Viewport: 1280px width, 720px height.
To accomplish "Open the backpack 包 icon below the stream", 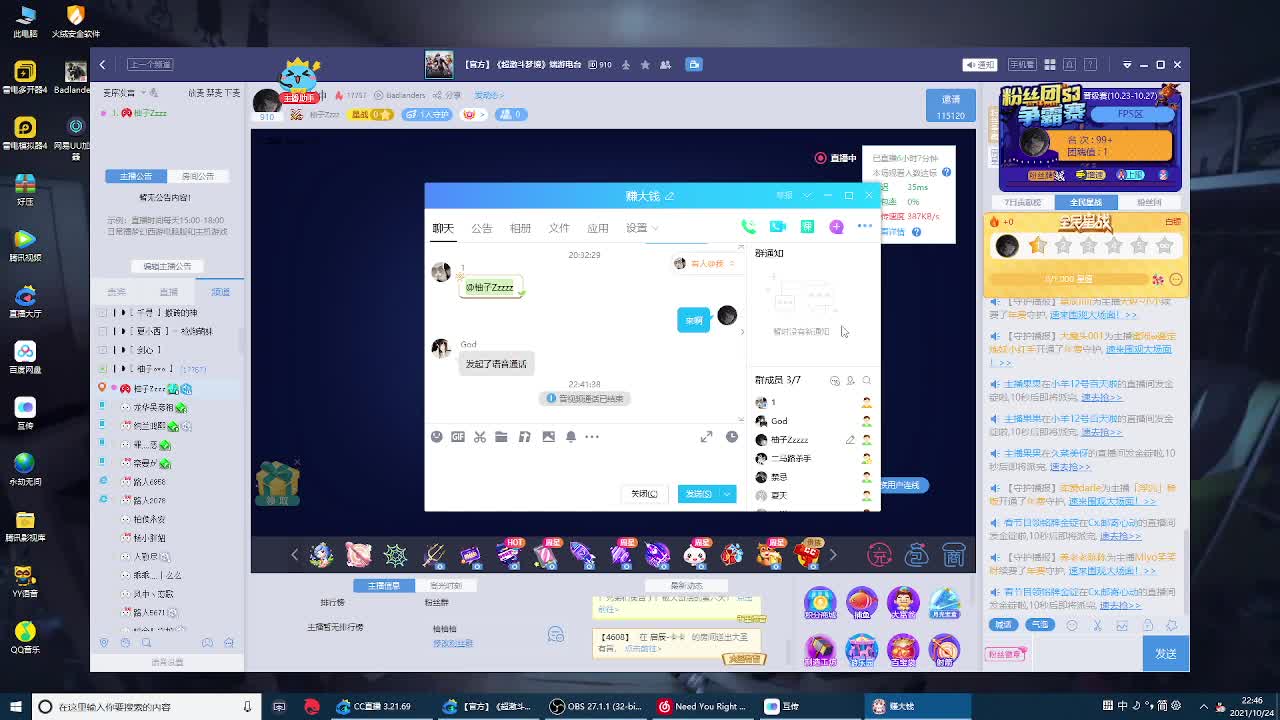I will [916, 554].
